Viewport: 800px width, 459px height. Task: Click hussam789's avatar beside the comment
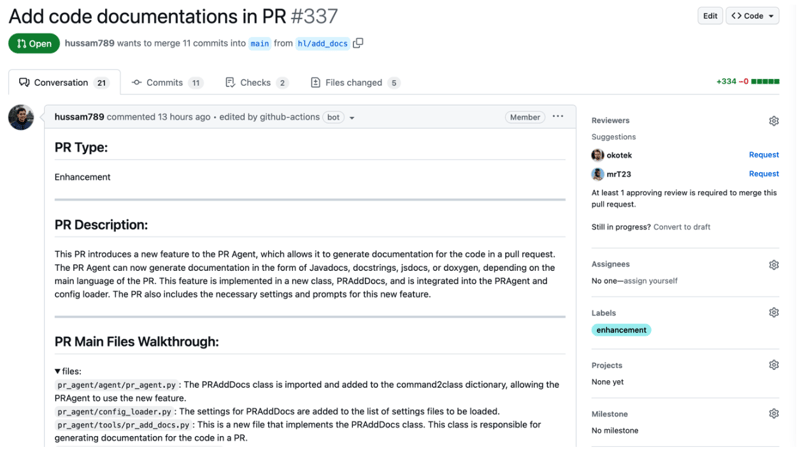click(x=21, y=117)
